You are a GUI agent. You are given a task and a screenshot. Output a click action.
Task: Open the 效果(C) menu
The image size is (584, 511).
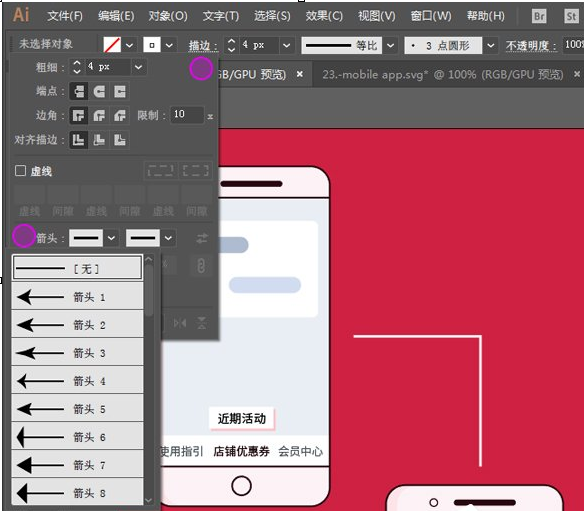click(324, 16)
